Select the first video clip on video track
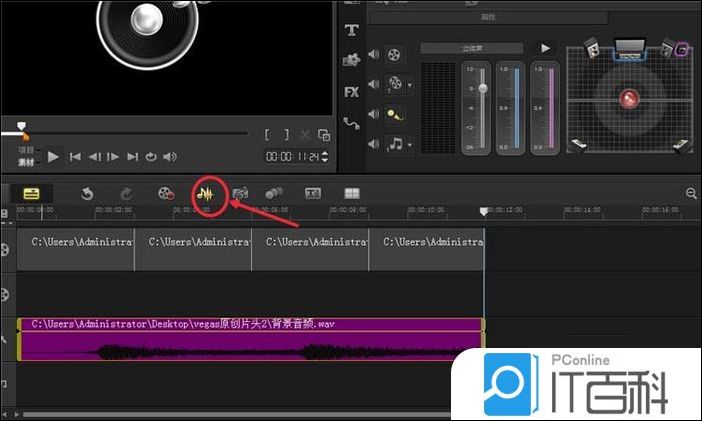702x421 pixels. click(x=76, y=249)
